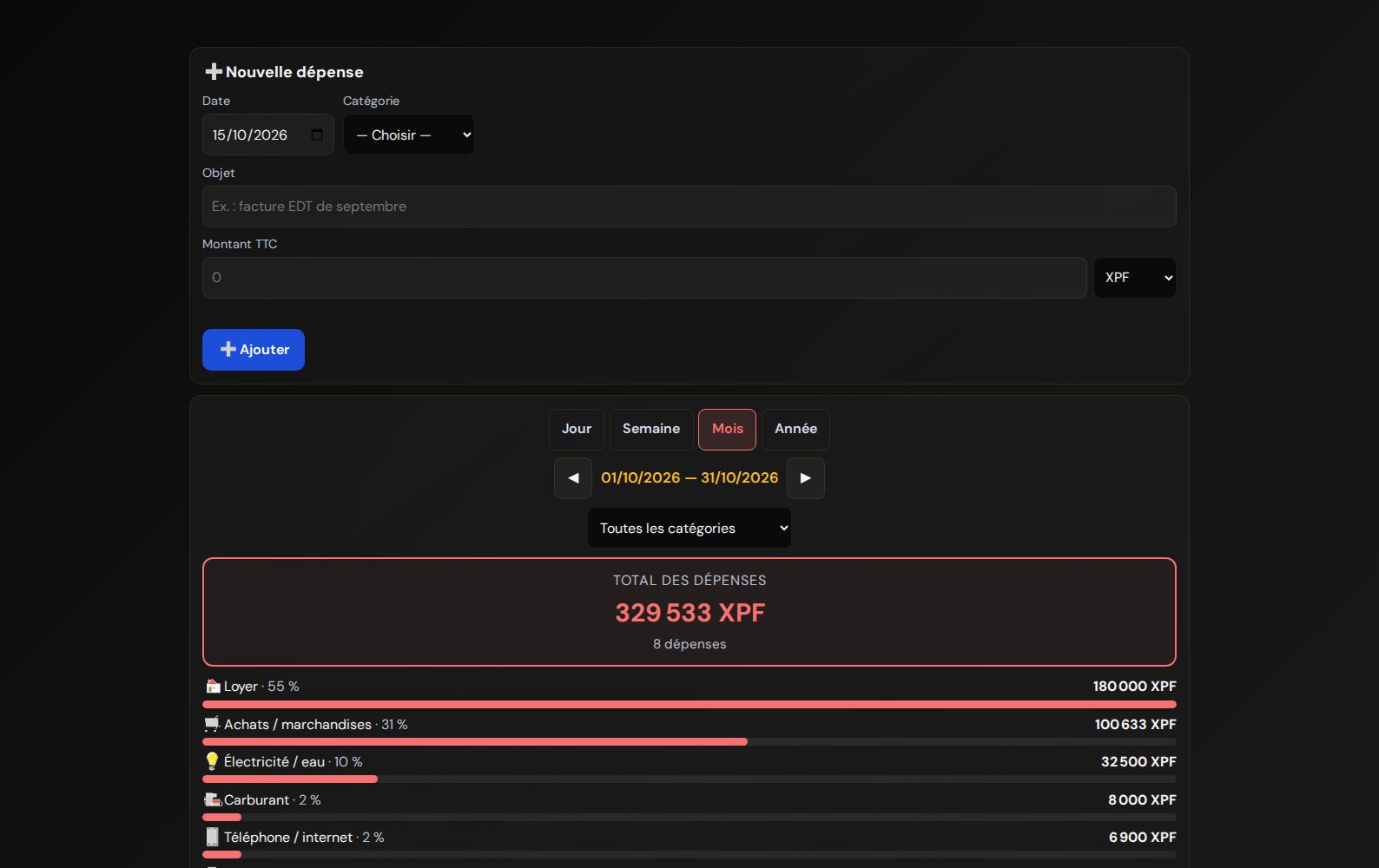Viewport: 1379px width, 868px height.
Task: Click the plus icon beside Nouvelle dépense
Action: click(x=214, y=71)
